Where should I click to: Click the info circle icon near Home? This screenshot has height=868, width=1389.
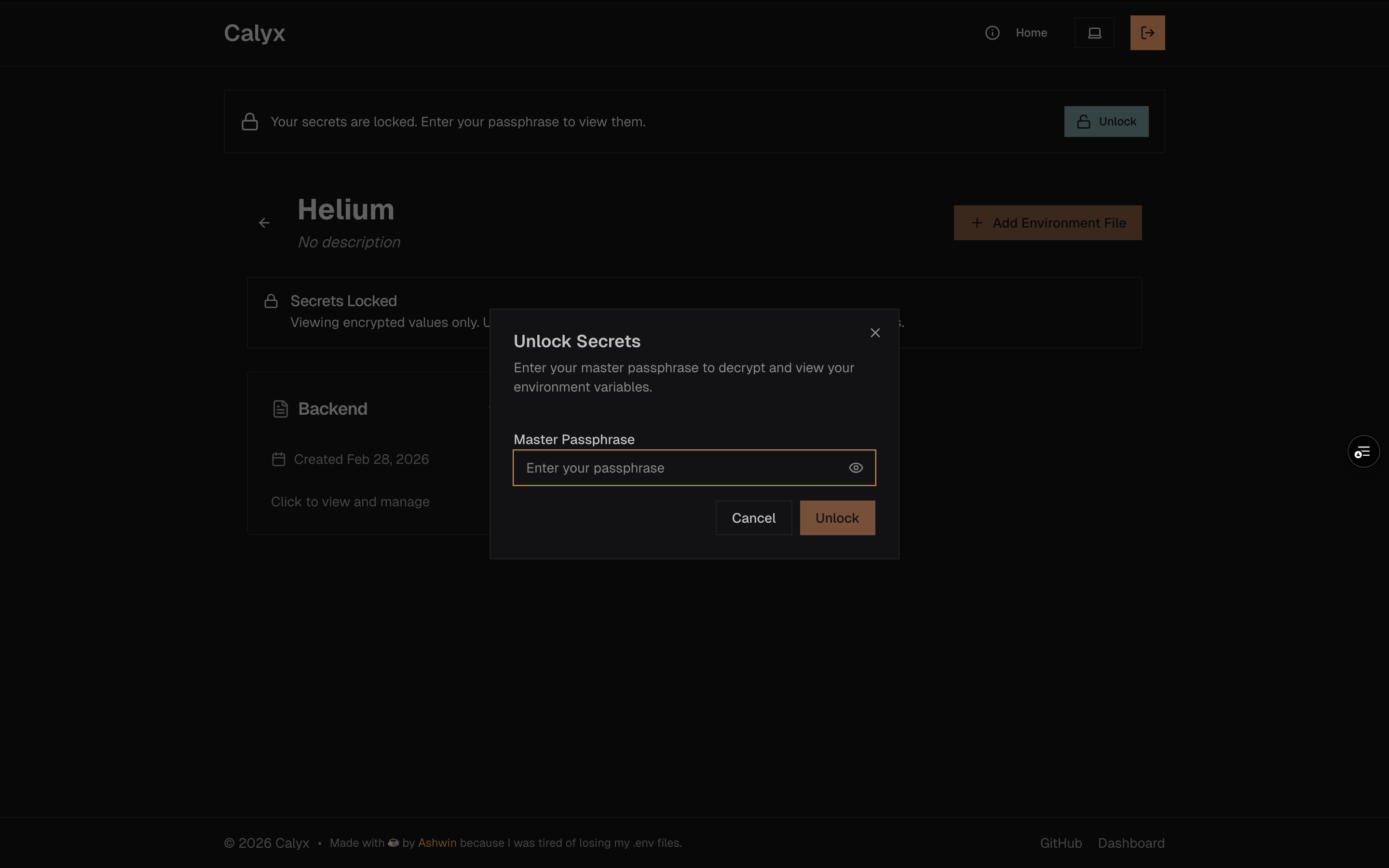(x=992, y=33)
